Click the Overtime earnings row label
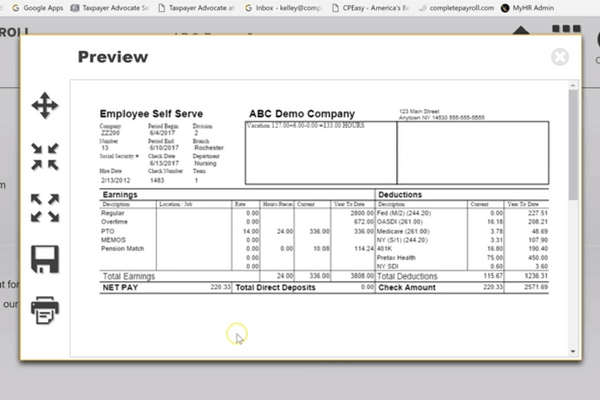Viewport: 600px width, 400px height. [x=114, y=222]
